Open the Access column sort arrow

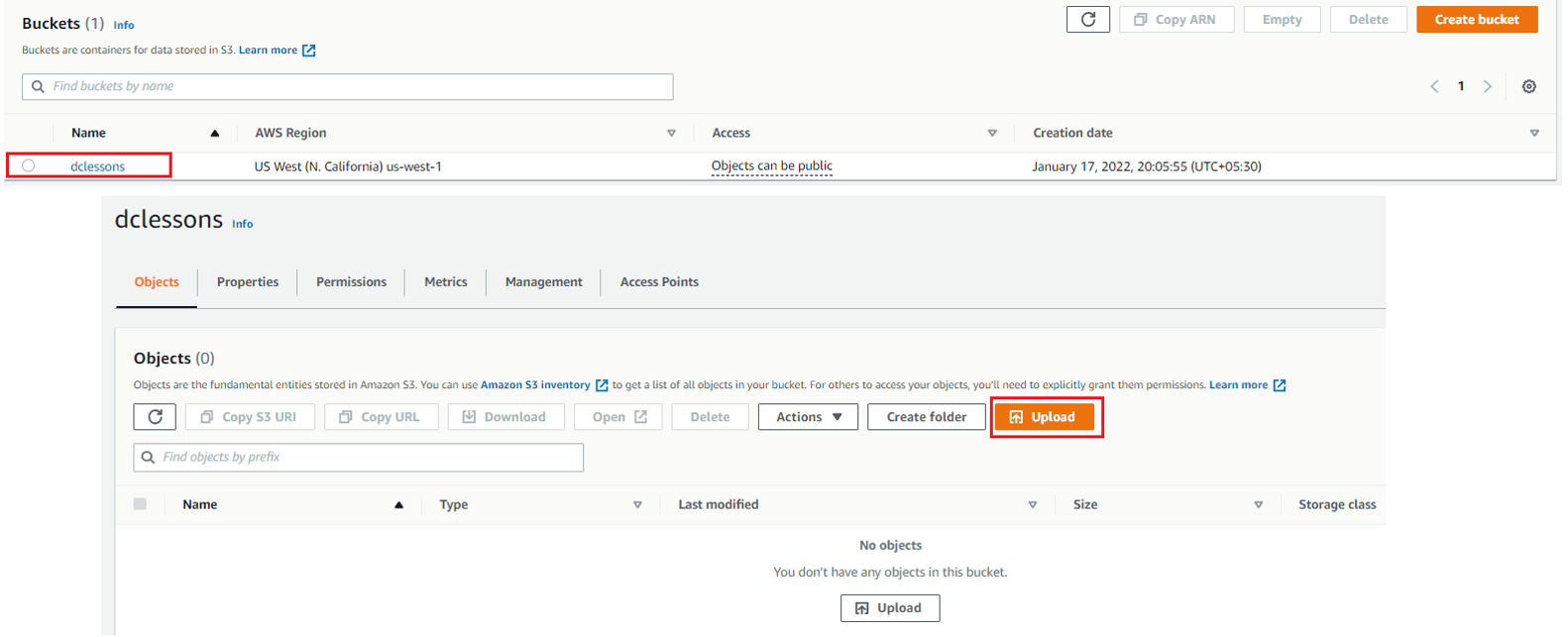click(x=992, y=133)
